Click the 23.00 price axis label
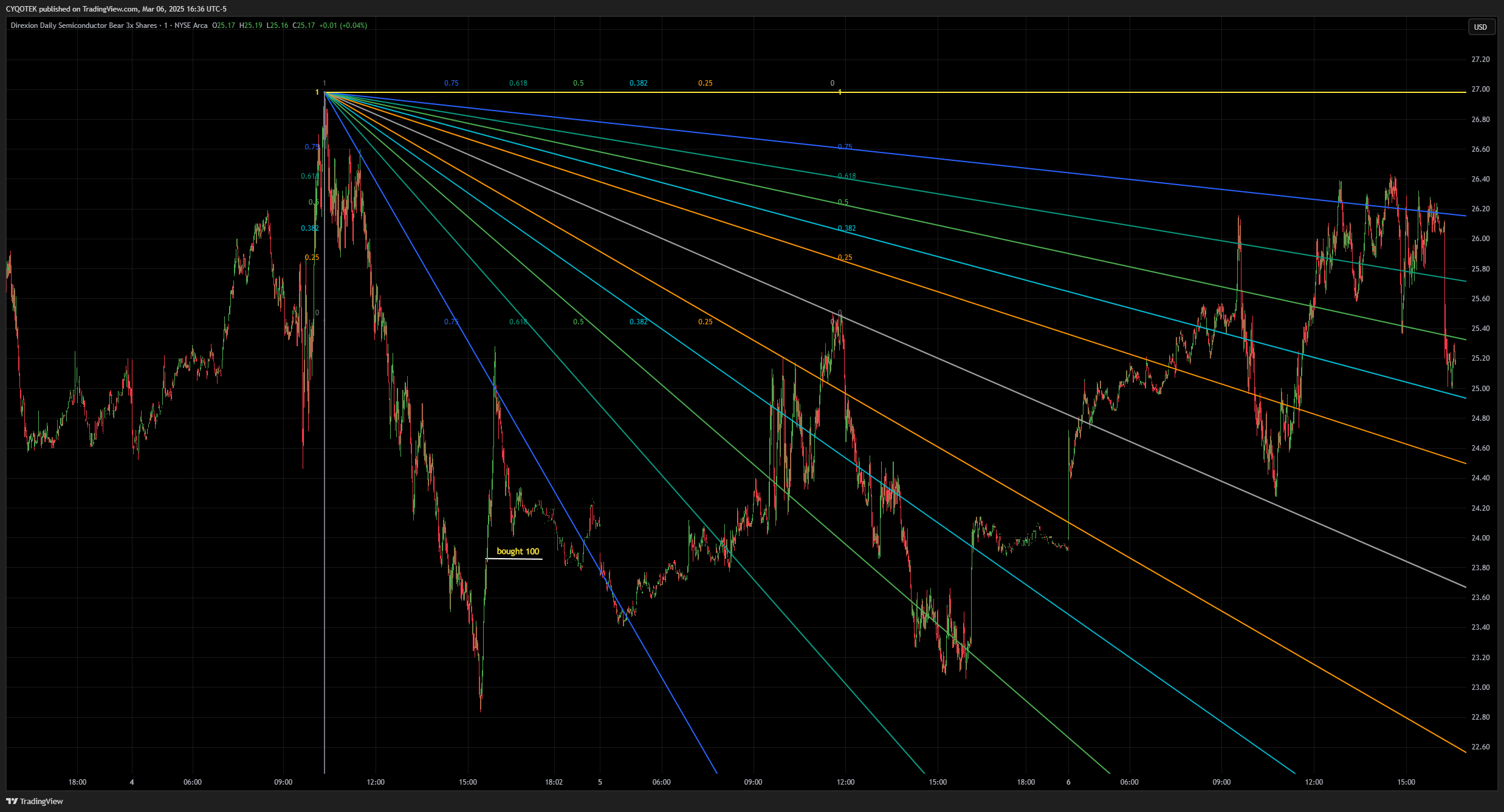Screen dimensions: 1504x812 (1480, 687)
